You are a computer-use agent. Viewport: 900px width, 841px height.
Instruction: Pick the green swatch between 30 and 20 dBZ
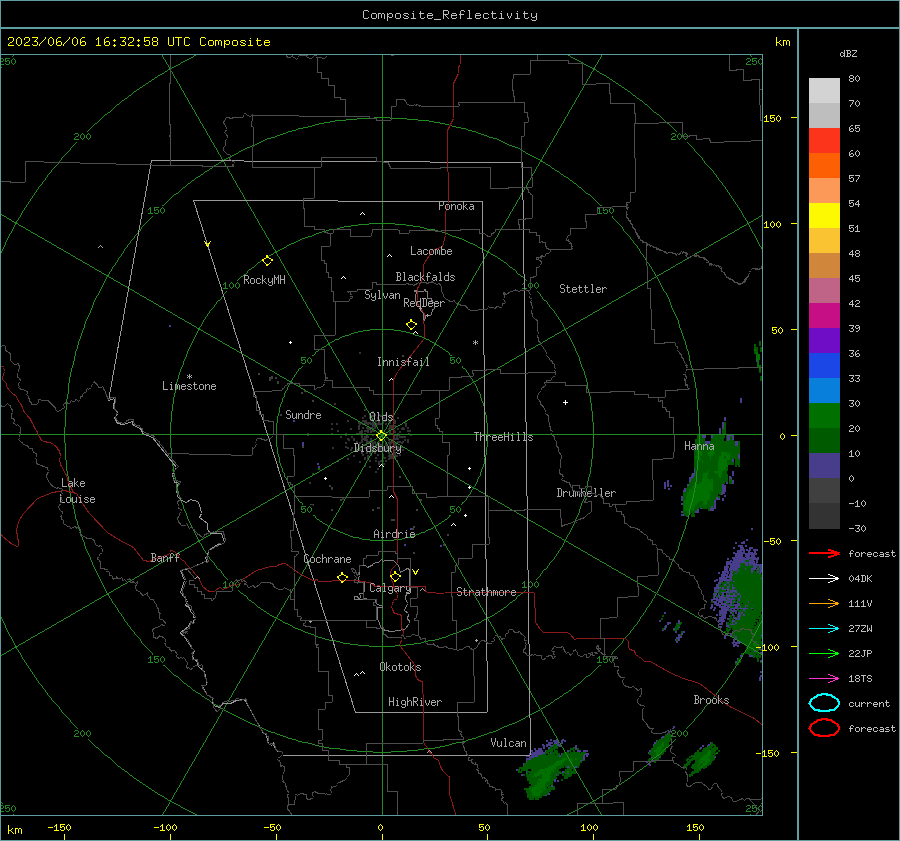(x=824, y=416)
